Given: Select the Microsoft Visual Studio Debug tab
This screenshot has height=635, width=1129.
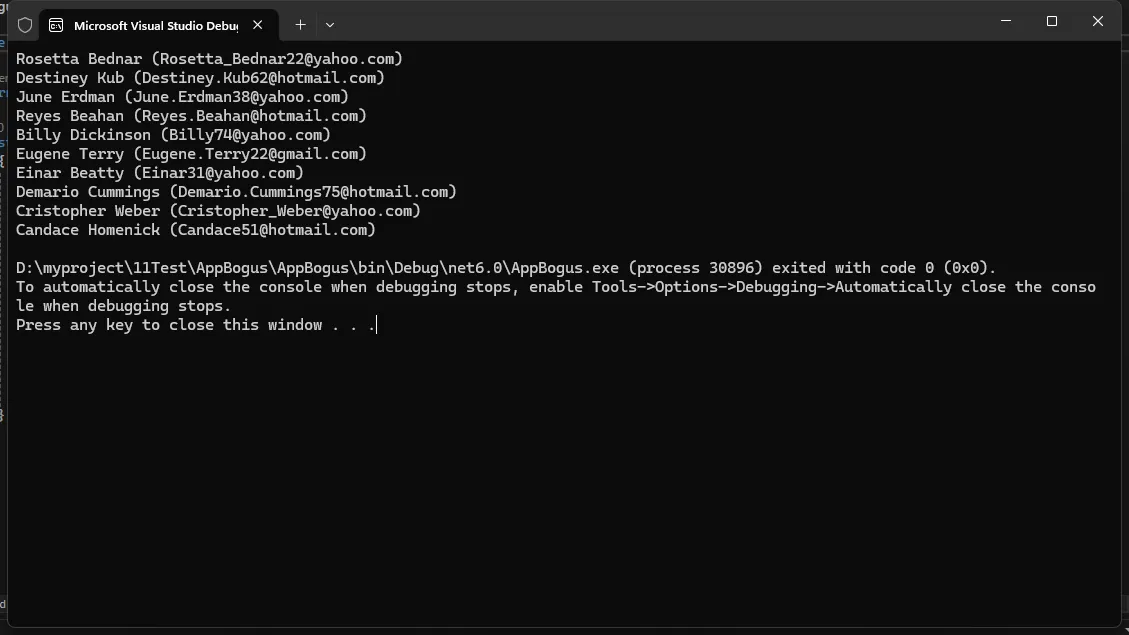Looking at the screenshot, I should point(155,25).
